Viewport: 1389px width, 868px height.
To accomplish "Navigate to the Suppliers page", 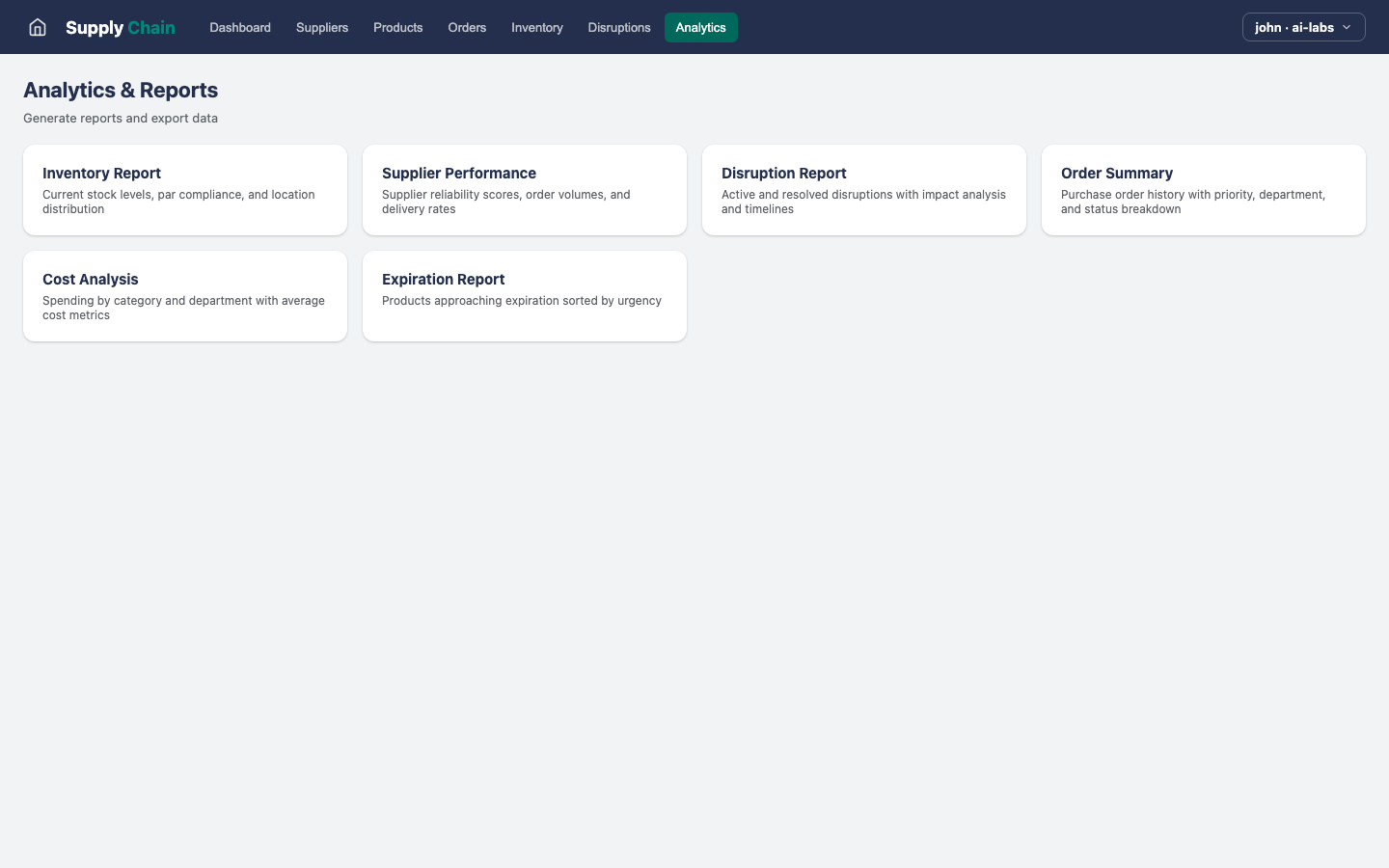I will pyautogui.click(x=321, y=28).
